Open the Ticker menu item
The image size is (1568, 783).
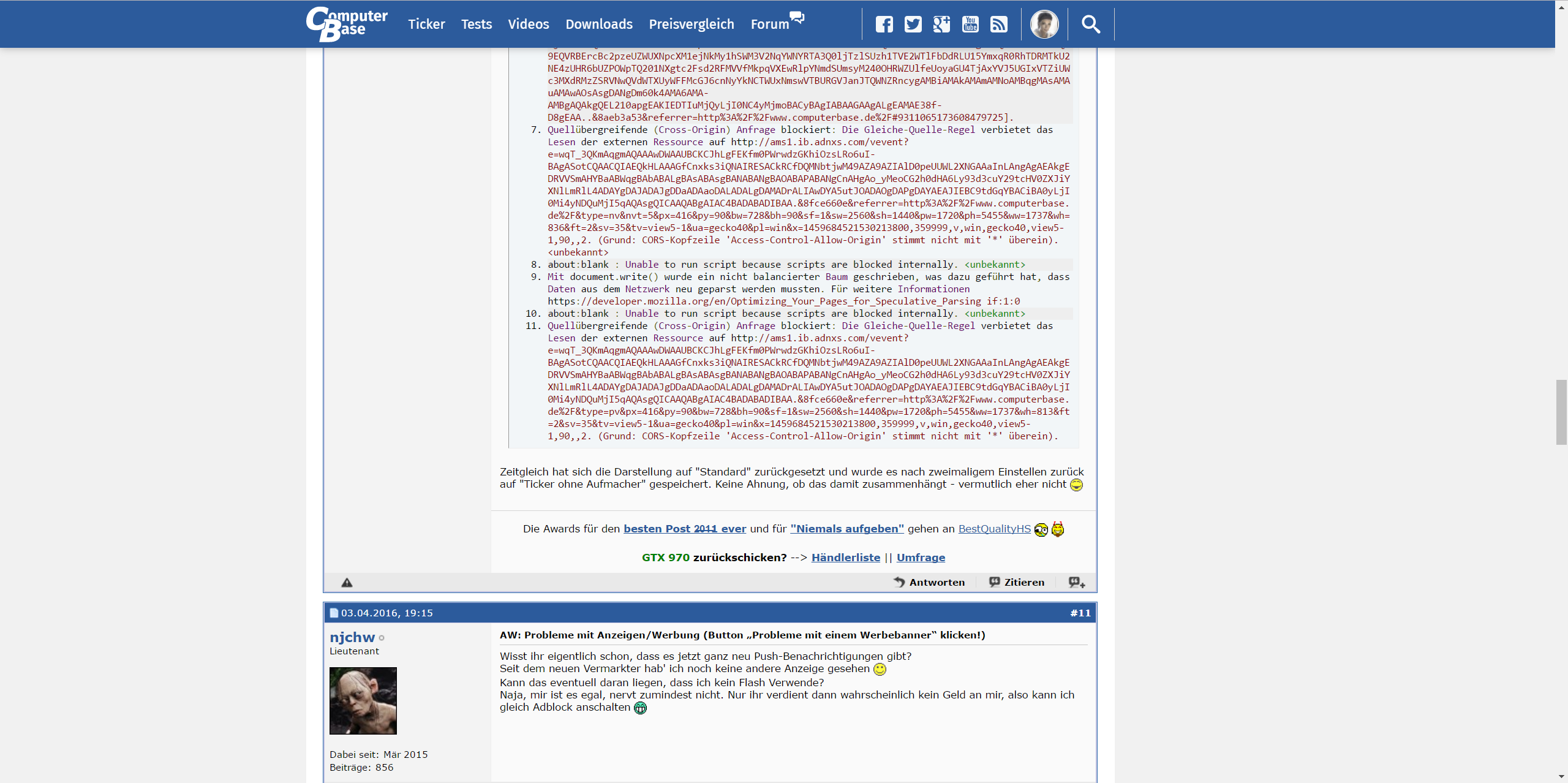[426, 25]
